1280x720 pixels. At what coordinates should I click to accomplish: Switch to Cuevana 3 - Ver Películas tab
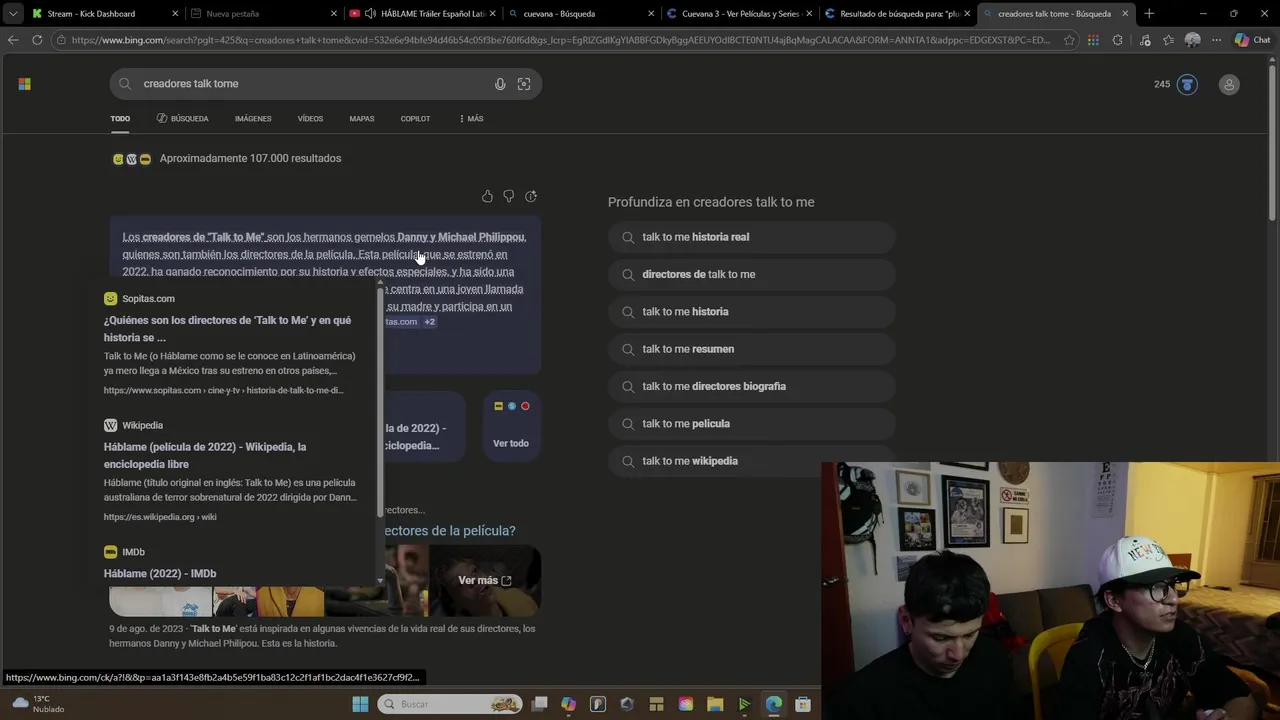click(738, 14)
